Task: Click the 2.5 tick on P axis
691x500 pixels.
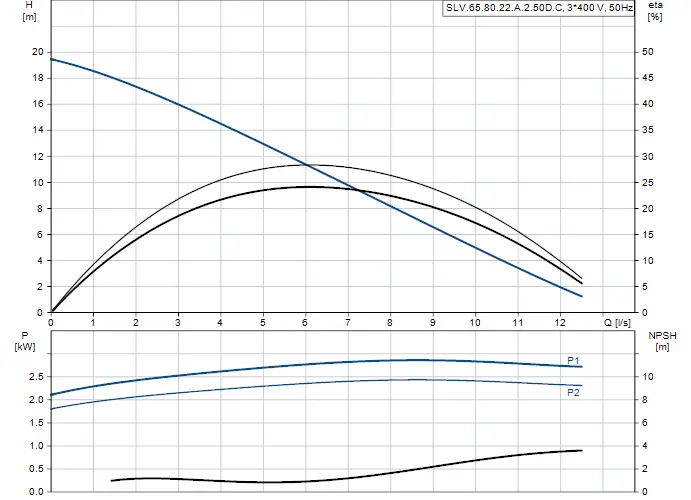Action: [36, 377]
